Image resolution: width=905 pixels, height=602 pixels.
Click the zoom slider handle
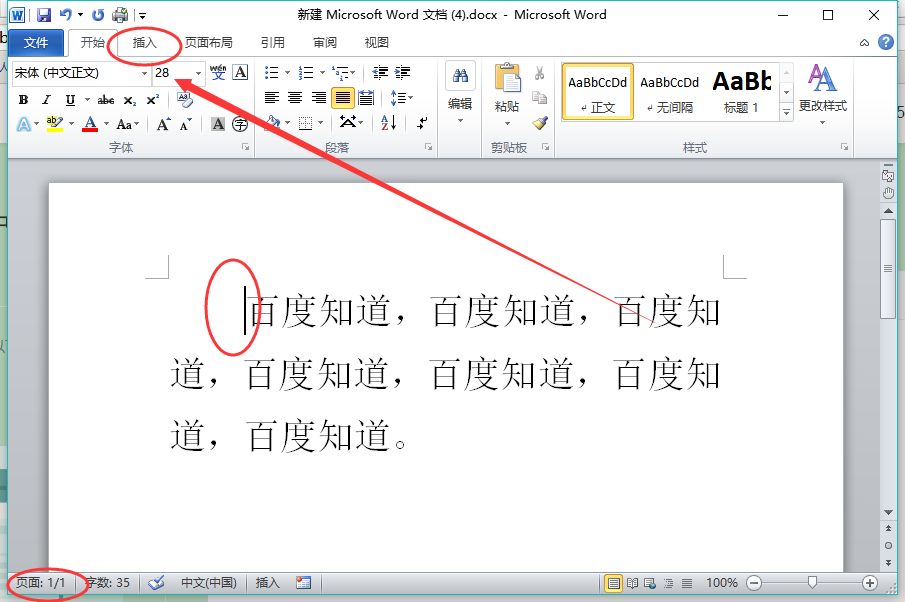tap(812, 583)
